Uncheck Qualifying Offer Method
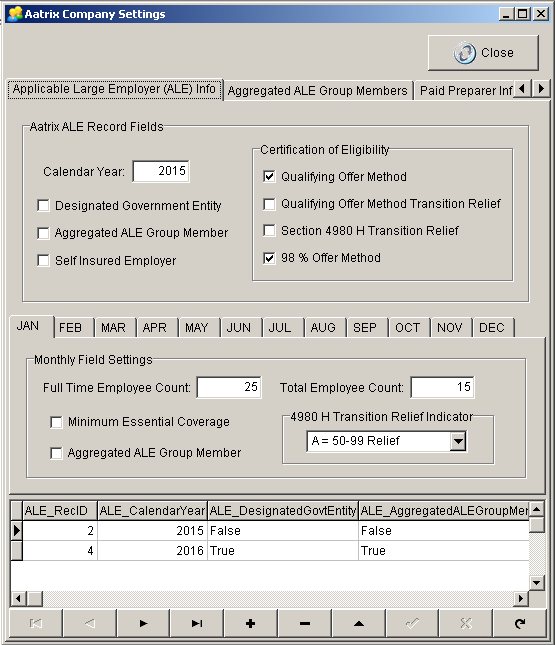 coord(269,176)
